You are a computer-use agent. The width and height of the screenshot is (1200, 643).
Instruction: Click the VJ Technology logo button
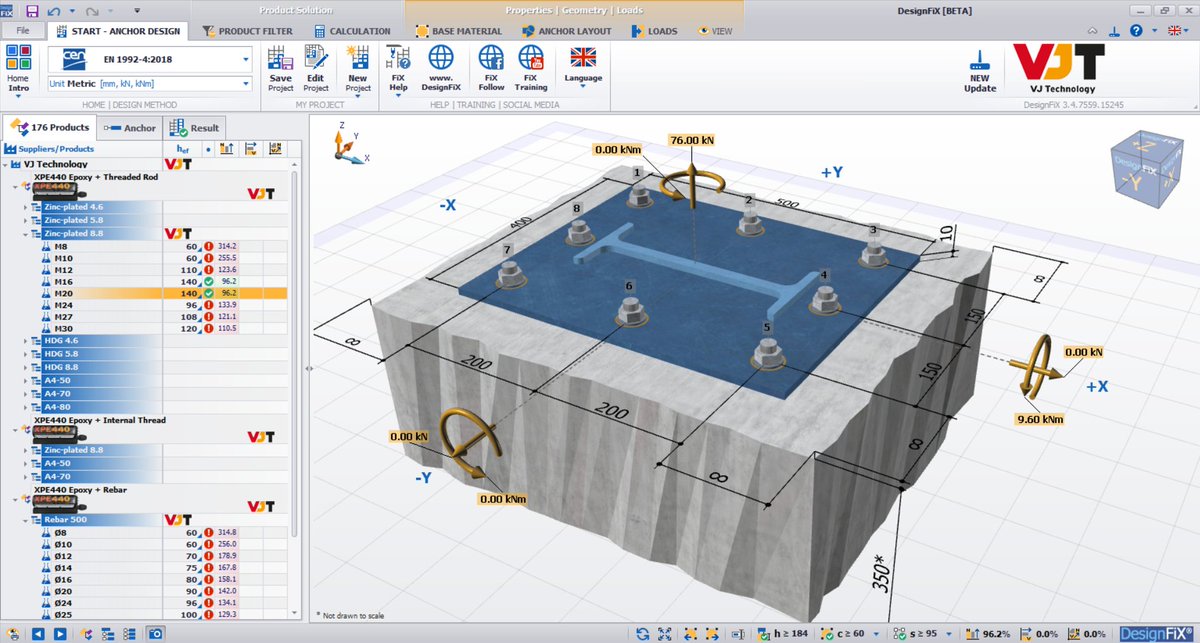(1059, 68)
